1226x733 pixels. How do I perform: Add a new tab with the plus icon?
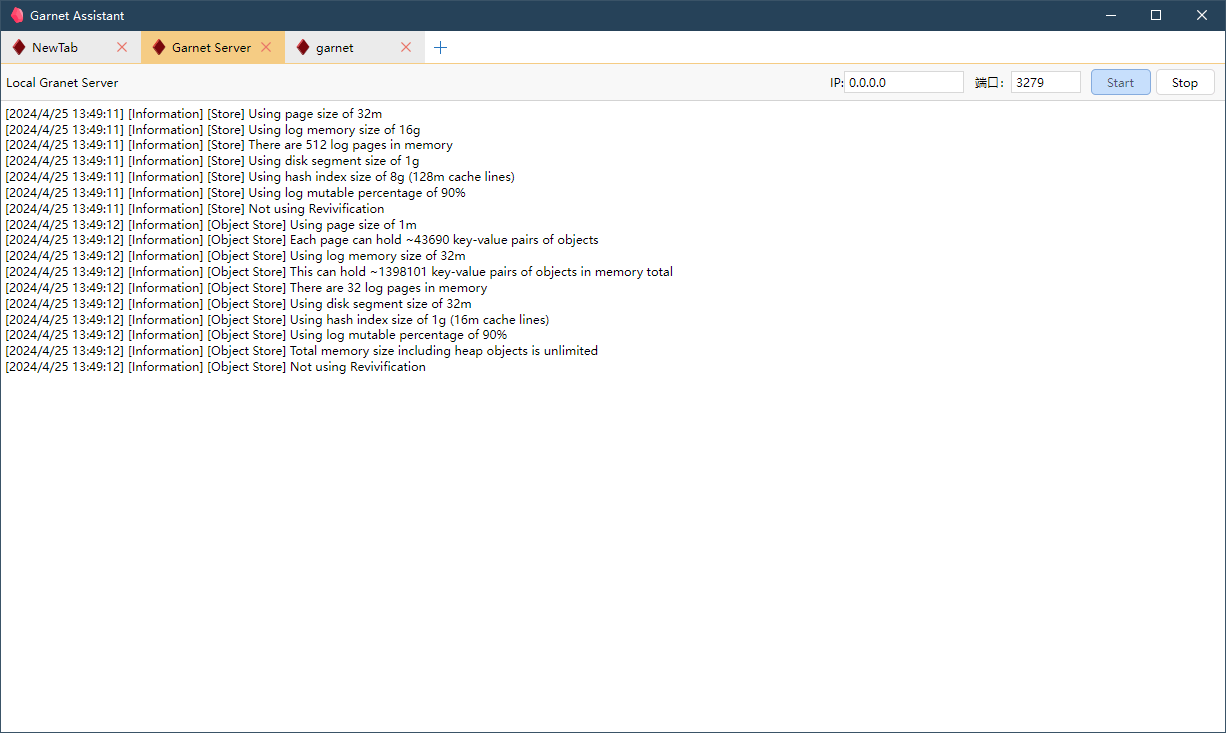tap(440, 47)
